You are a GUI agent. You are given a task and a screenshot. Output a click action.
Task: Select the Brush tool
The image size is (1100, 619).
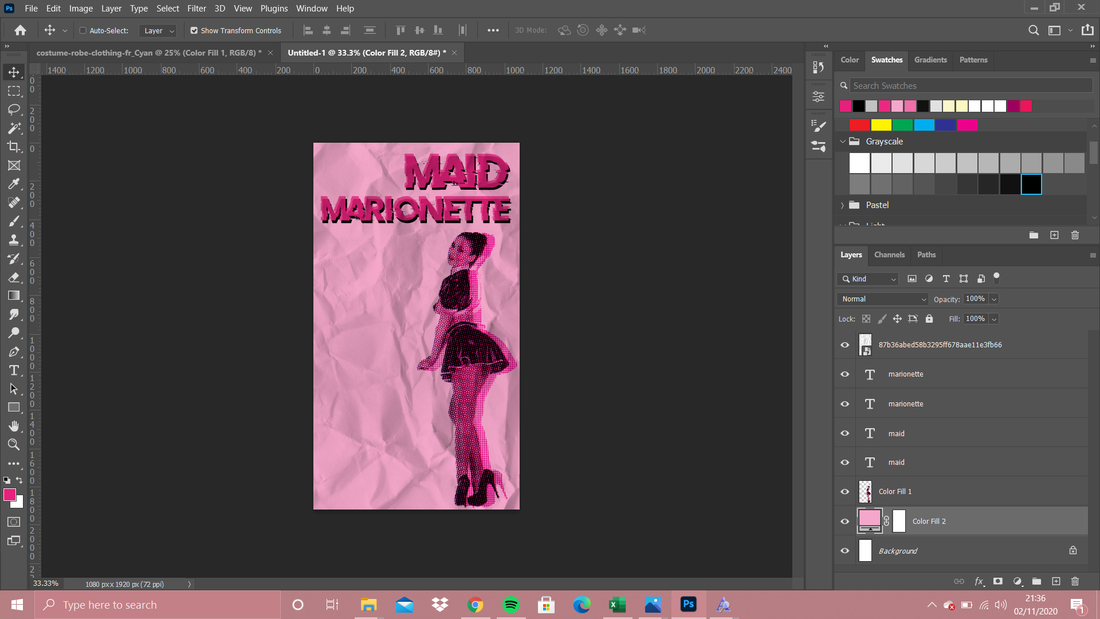(14, 221)
